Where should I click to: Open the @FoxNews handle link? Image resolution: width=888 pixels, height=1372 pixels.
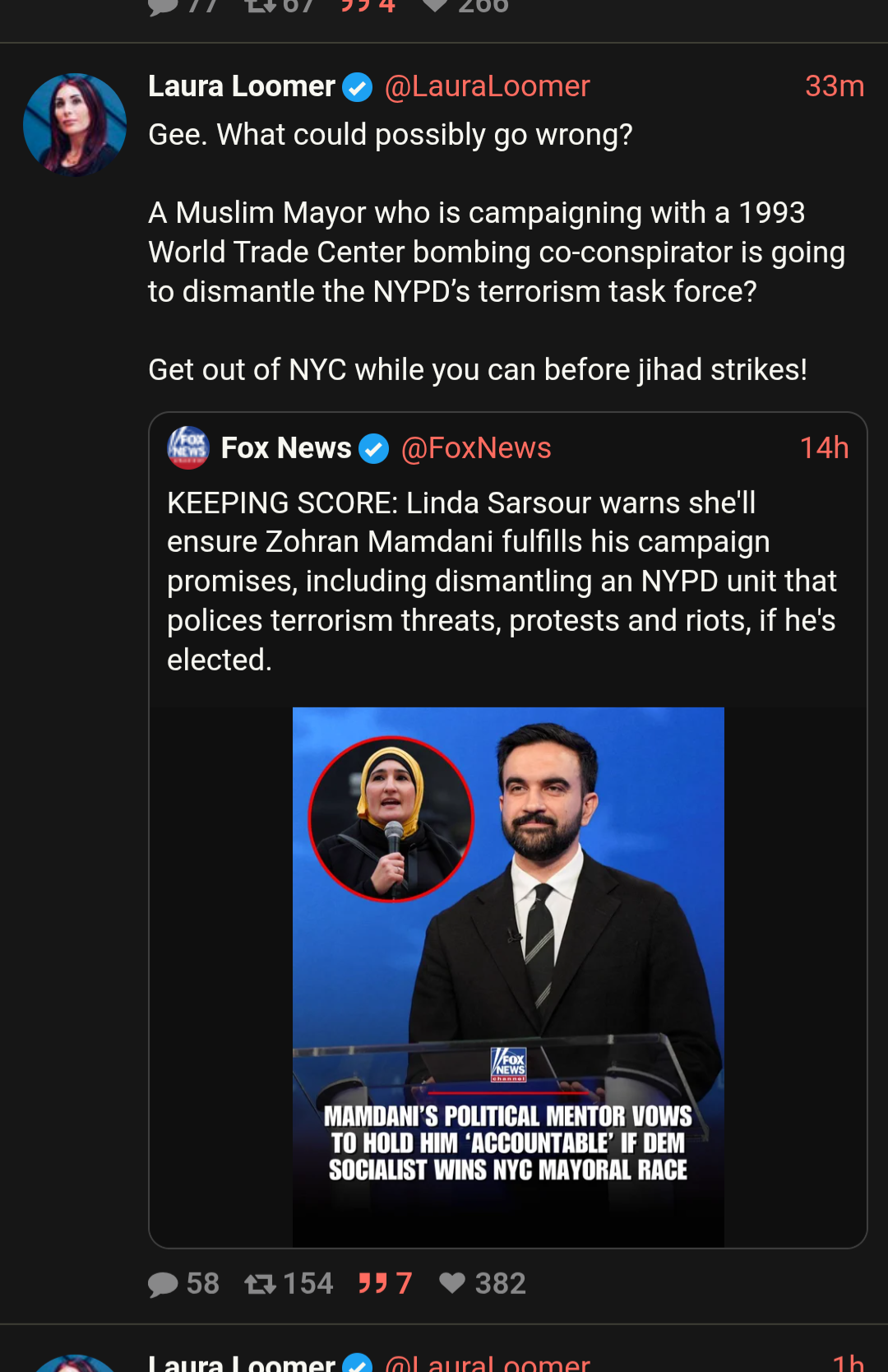click(x=476, y=448)
